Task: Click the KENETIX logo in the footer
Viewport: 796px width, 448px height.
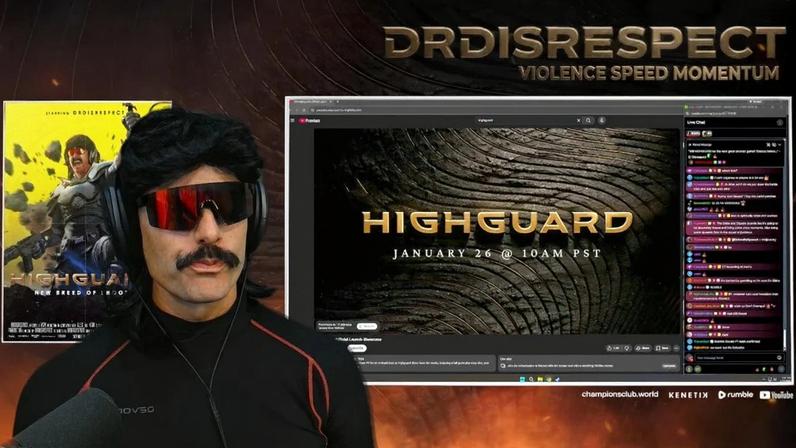Action: click(688, 395)
